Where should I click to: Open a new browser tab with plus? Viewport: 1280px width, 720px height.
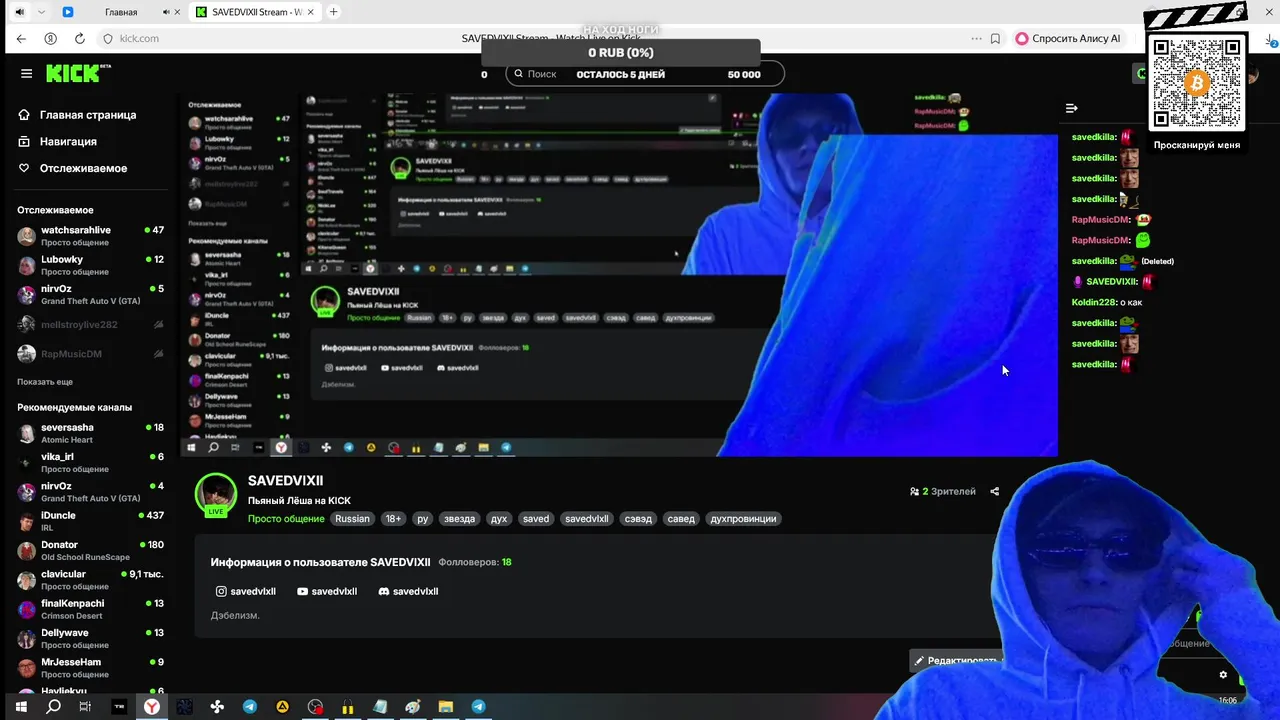tap(334, 12)
